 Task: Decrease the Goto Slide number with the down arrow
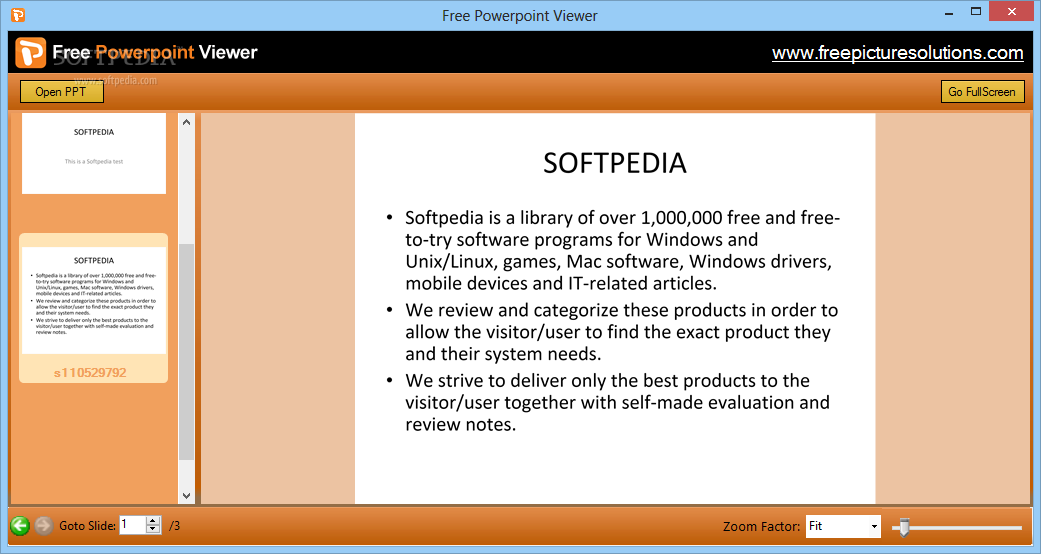[x=153, y=529]
